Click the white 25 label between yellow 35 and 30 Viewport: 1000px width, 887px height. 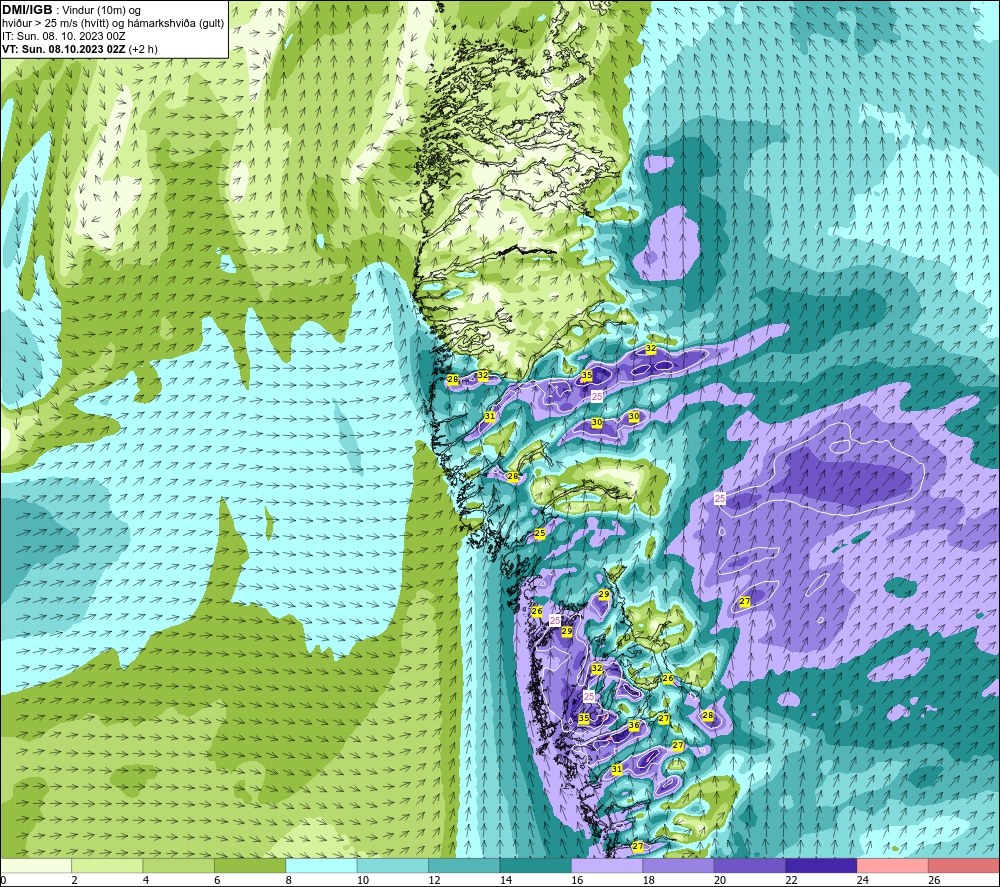point(597,396)
